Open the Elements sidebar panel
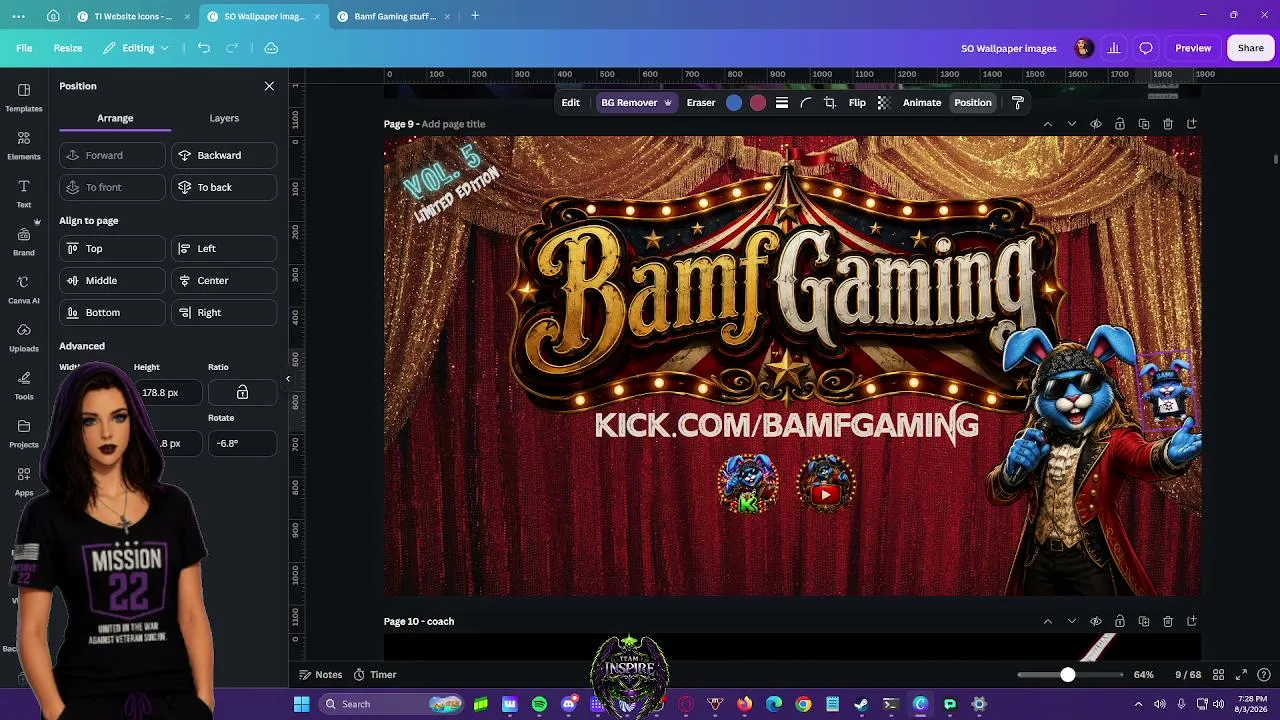Screen dimensions: 1280x720 (x=24, y=145)
